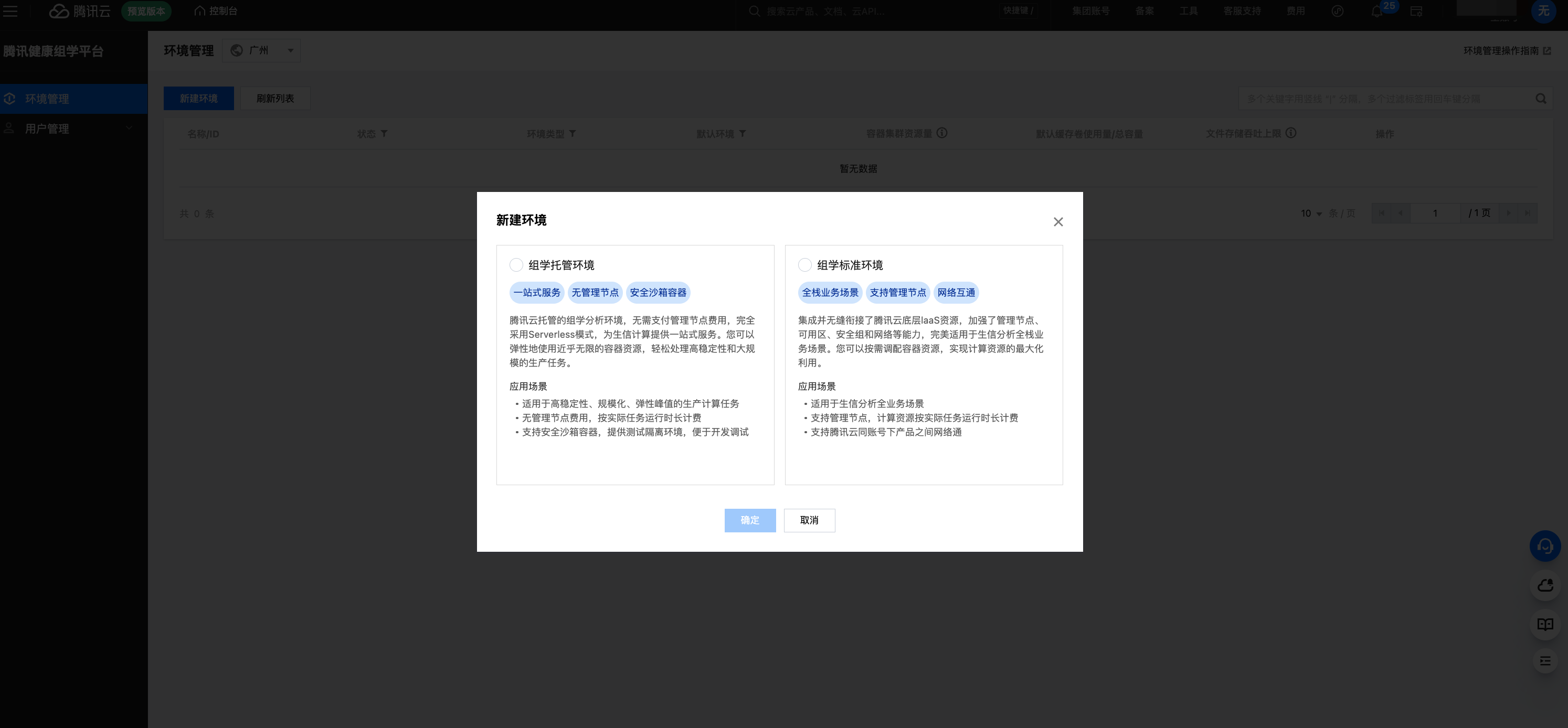Click the tag filter search input field
The height and width of the screenshot is (728, 1568).
click(x=1382, y=99)
